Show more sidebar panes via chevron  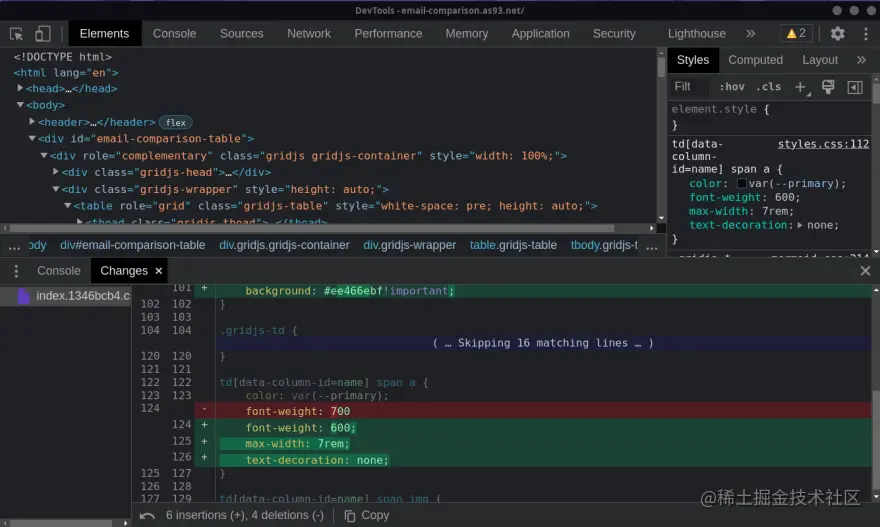861,59
